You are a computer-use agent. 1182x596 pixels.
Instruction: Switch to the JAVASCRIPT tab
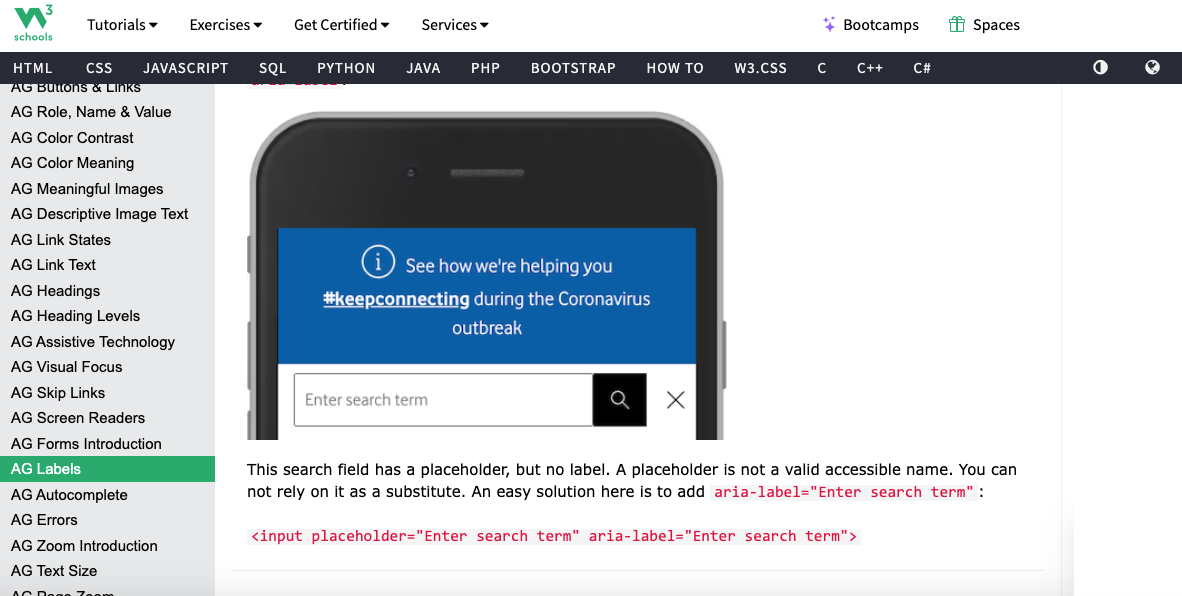tap(185, 68)
